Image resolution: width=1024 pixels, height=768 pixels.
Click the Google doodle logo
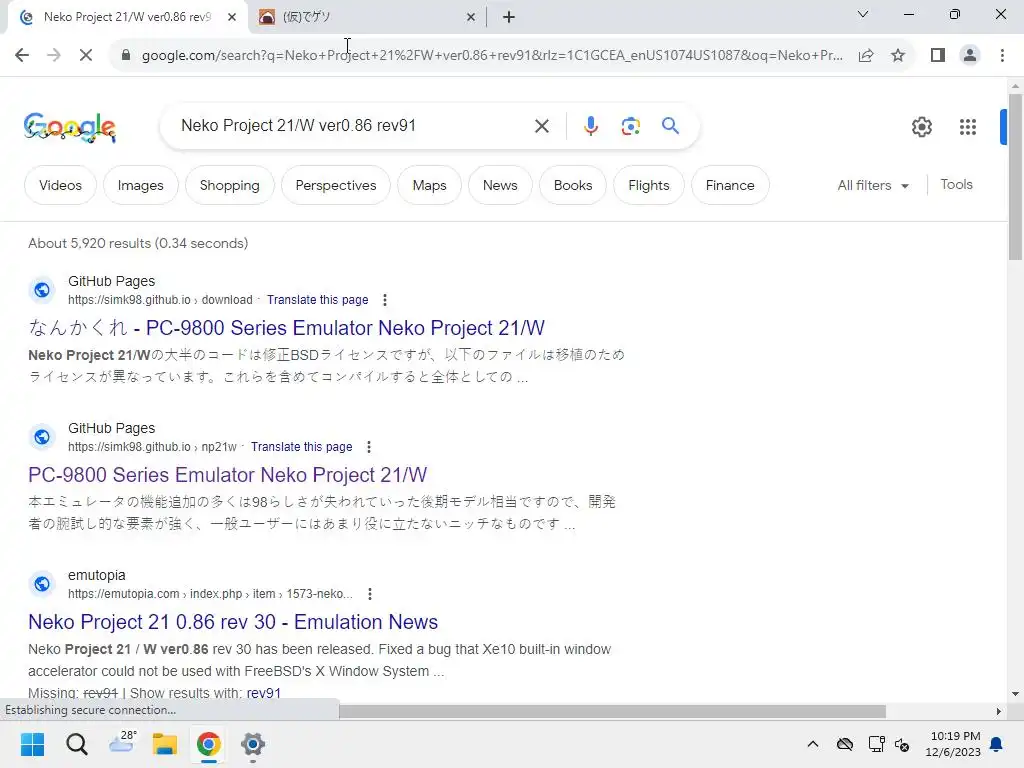point(70,127)
